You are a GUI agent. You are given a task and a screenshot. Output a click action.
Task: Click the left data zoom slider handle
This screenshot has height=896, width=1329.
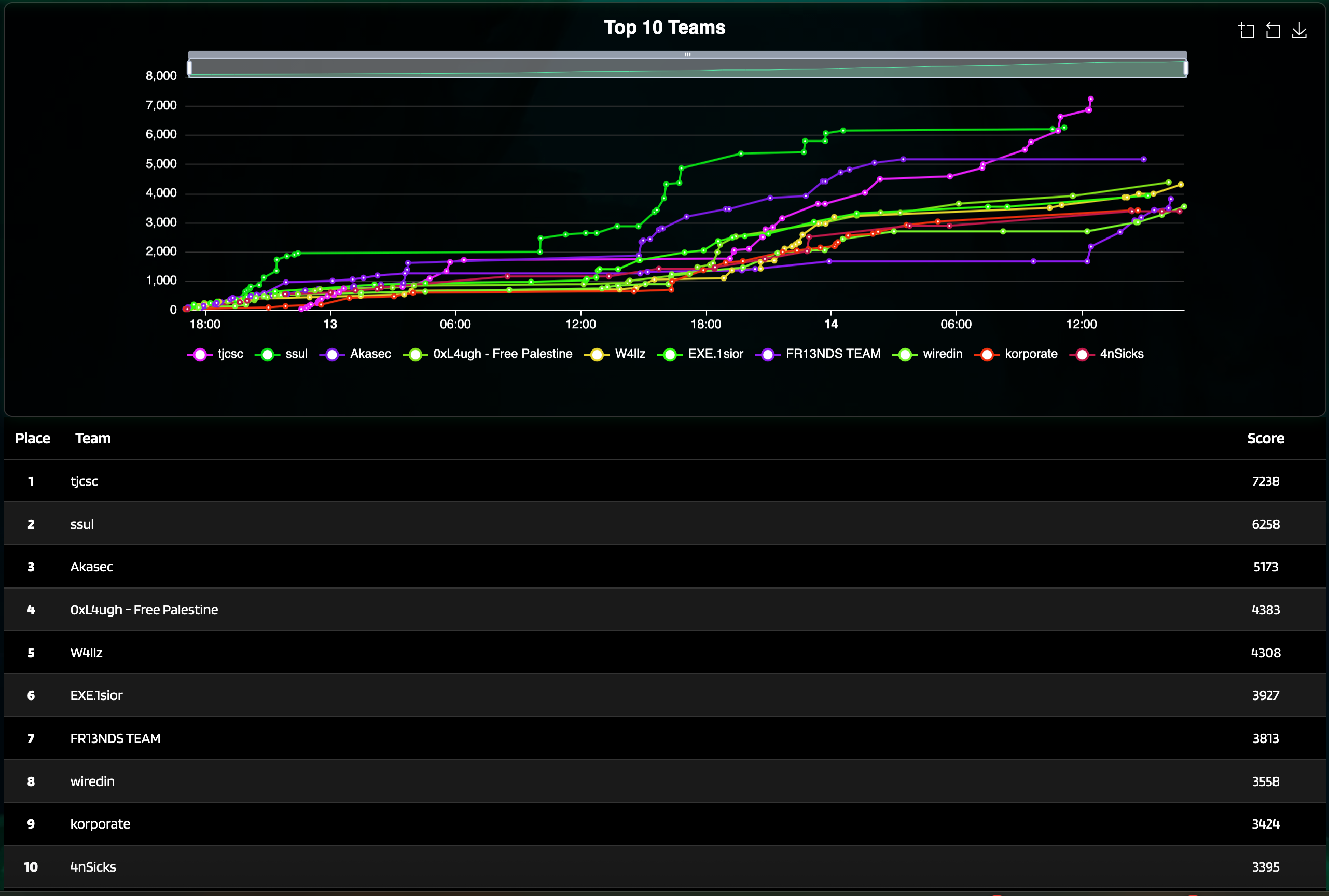pos(189,68)
